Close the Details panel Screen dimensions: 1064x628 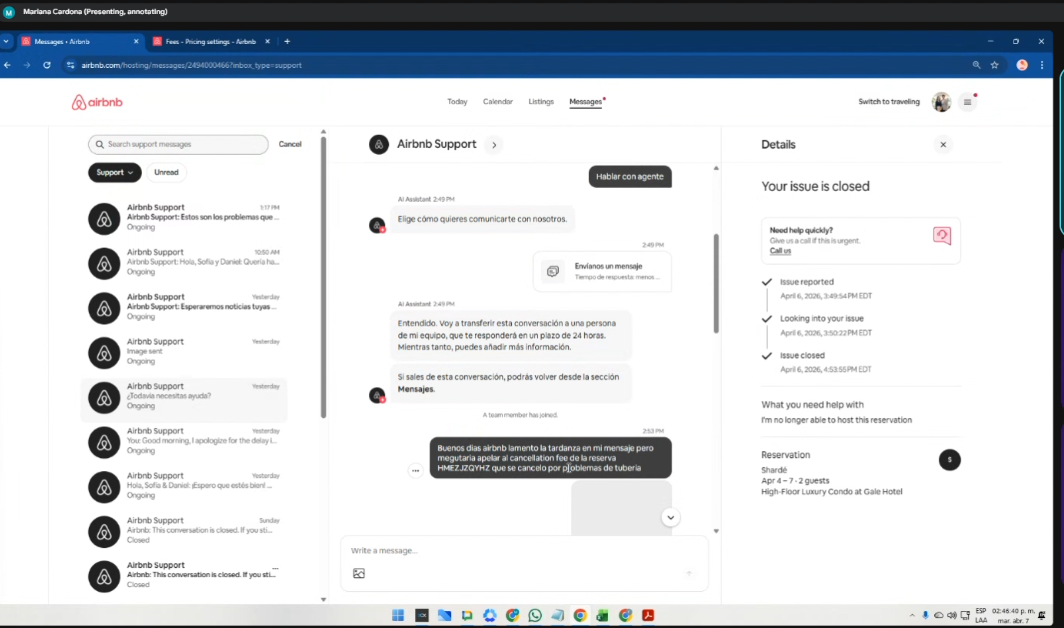coord(943,145)
